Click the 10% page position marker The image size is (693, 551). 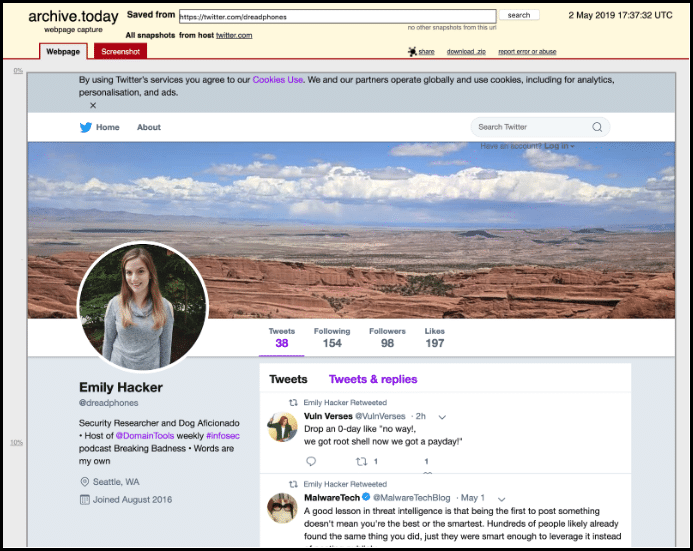point(16,442)
